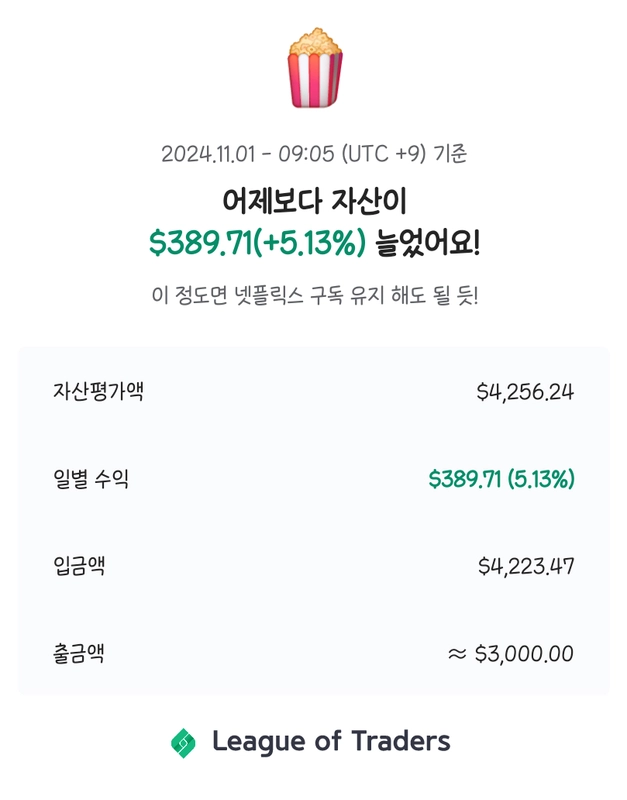The width and height of the screenshot is (627, 800).
Task: Click the headline 어제보다 자산이
Action: [x=314, y=201]
